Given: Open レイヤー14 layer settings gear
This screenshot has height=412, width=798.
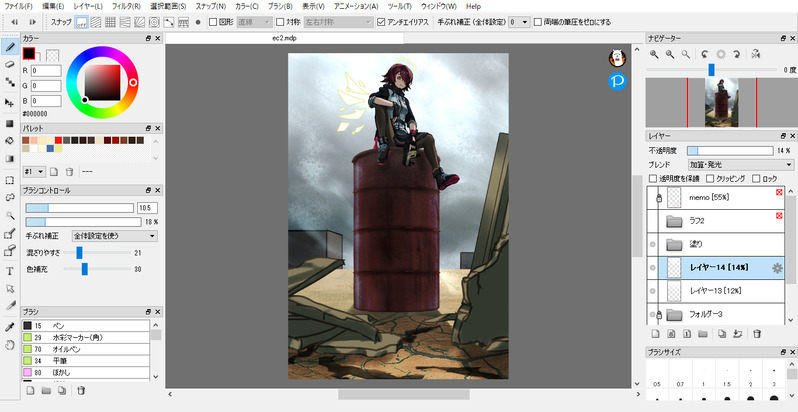Looking at the screenshot, I should pyautogui.click(x=777, y=268).
